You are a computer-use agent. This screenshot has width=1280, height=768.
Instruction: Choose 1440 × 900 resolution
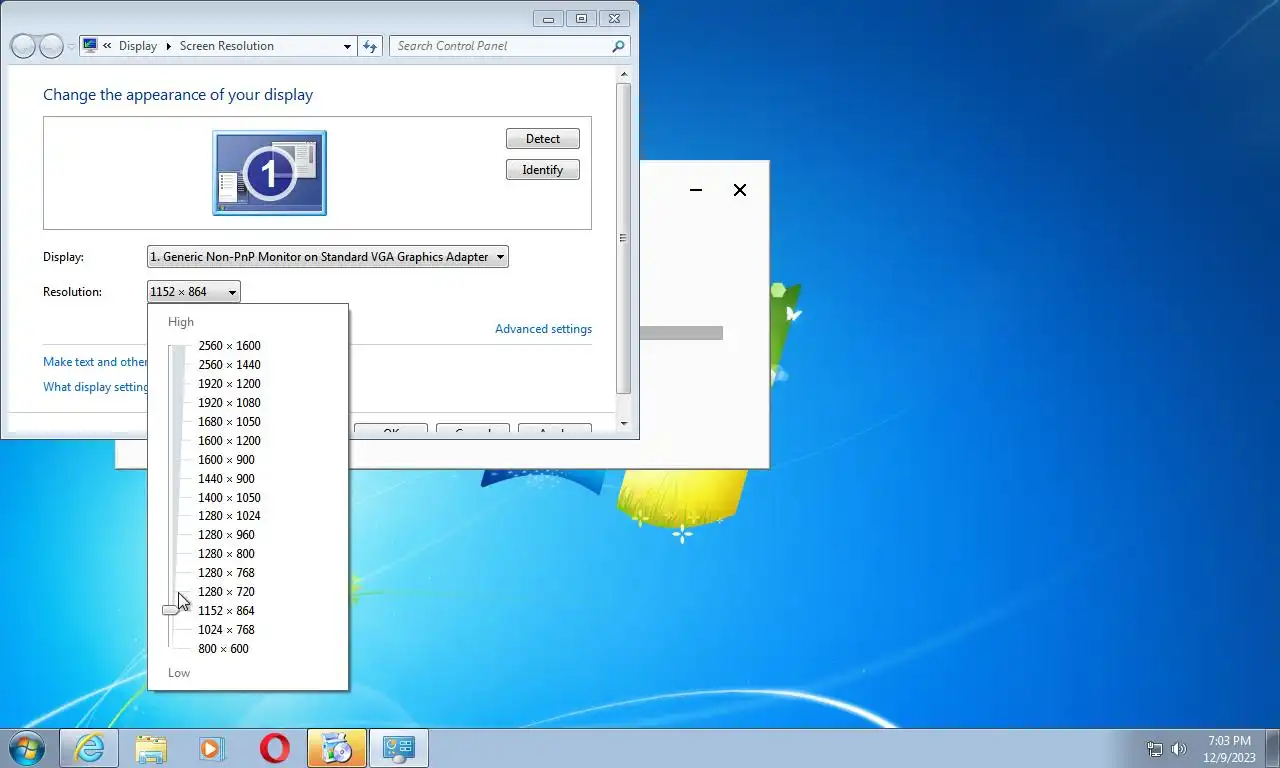pyautogui.click(x=226, y=479)
